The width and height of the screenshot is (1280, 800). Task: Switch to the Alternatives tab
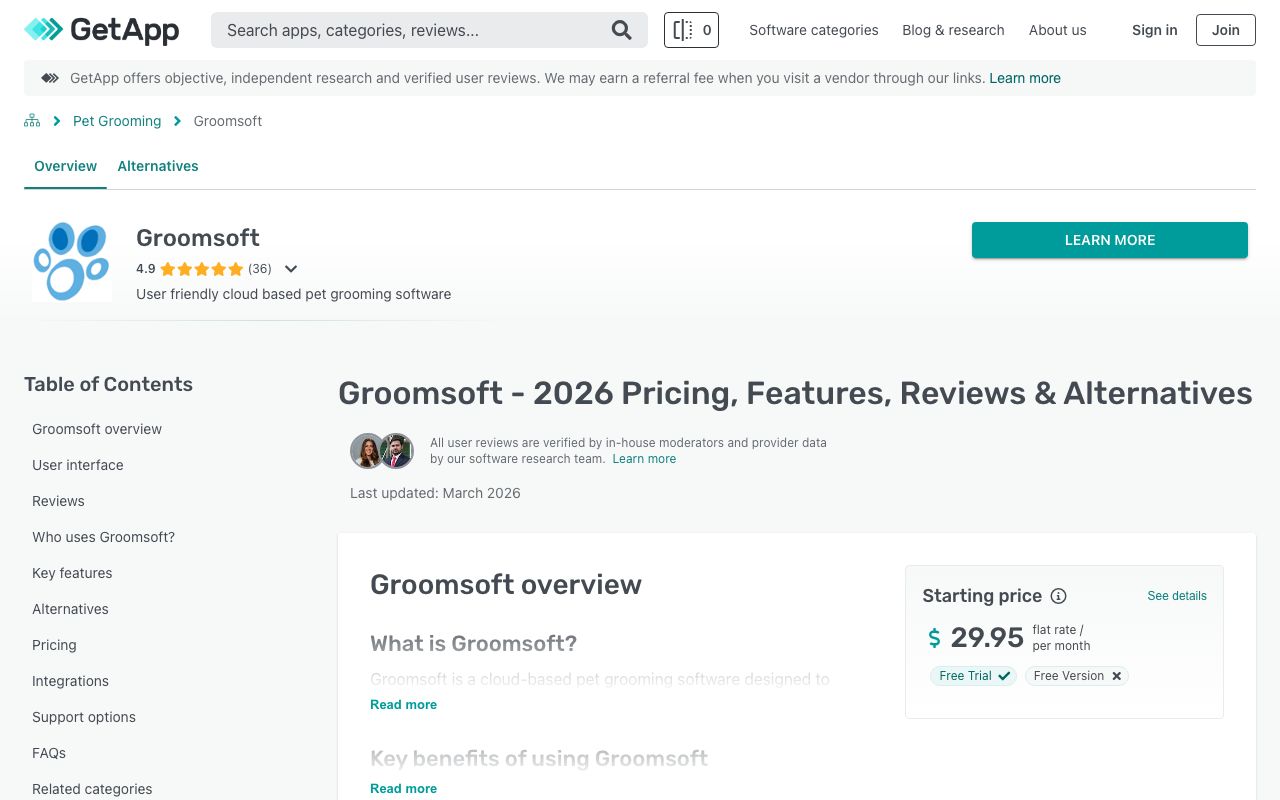pyautogui.click(x=158, y=166)
